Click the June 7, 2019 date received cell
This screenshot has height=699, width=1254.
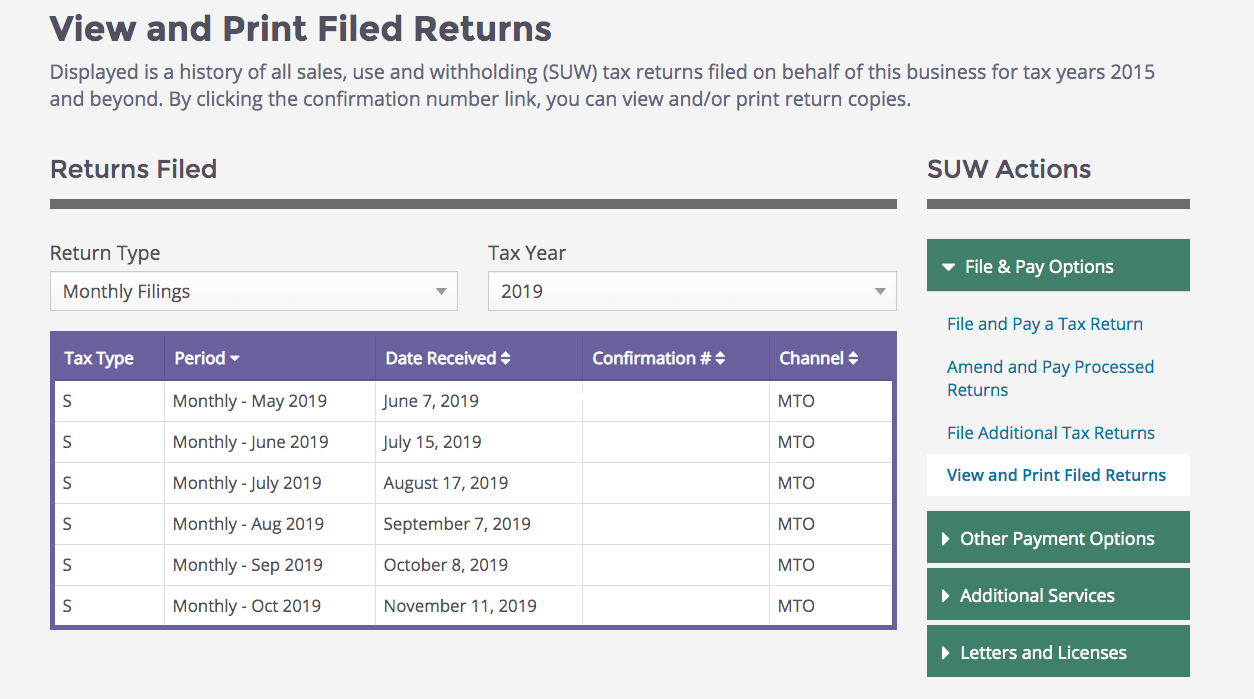pos(479,401)
